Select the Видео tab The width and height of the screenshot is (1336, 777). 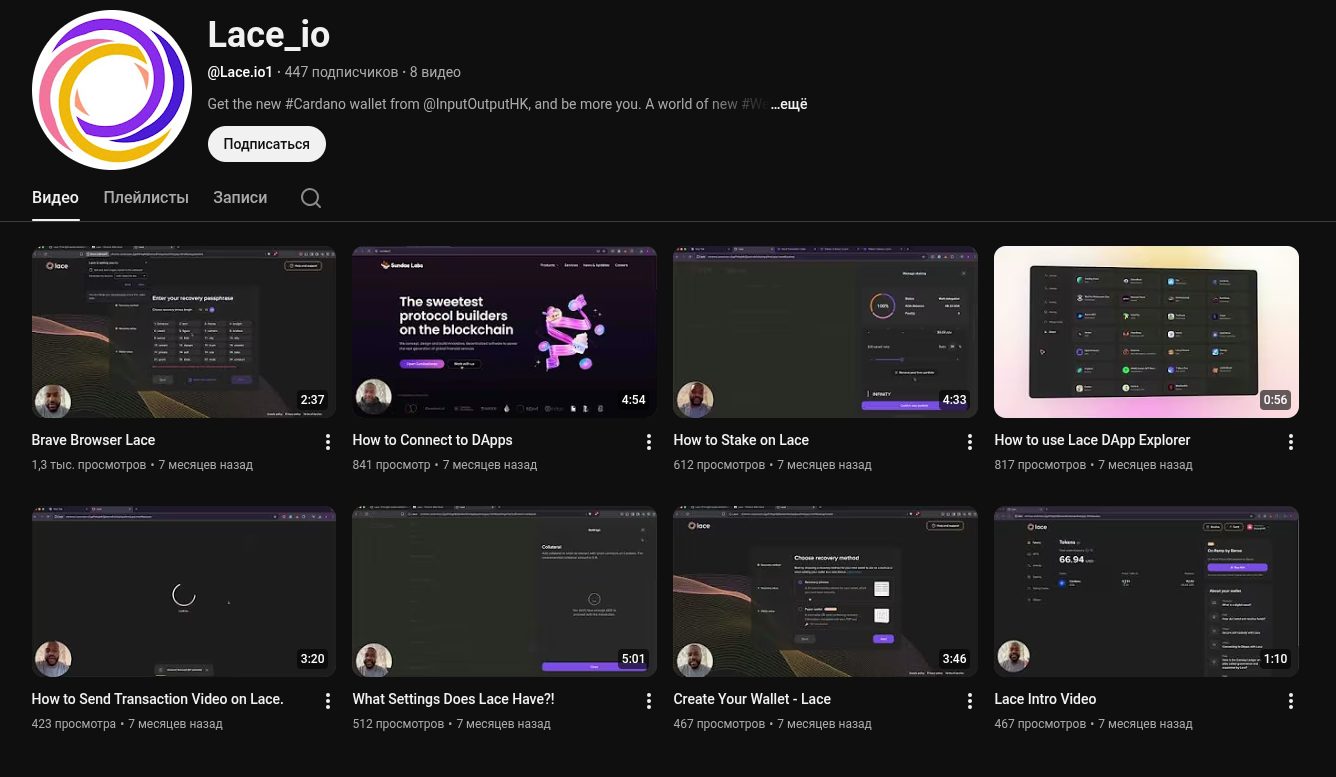pos(55,198)
